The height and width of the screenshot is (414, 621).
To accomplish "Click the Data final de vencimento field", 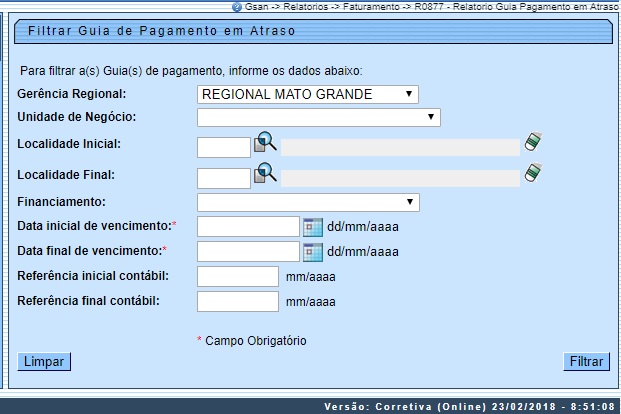I will 249,251.
